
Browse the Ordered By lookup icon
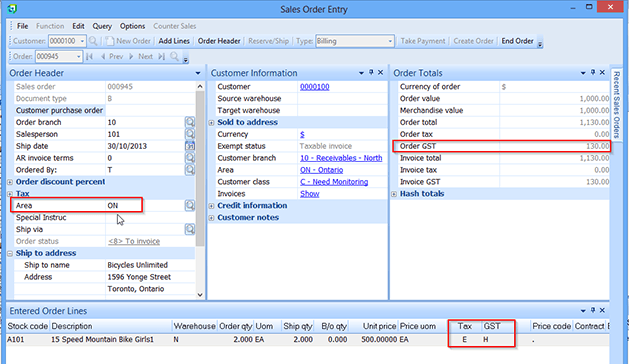pos(190,170)
